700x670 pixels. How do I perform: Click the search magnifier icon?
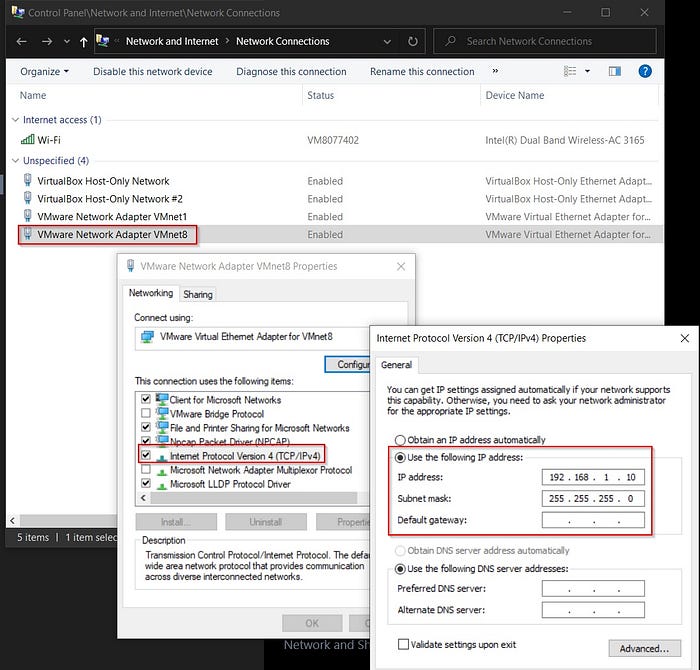click(451, 41)
